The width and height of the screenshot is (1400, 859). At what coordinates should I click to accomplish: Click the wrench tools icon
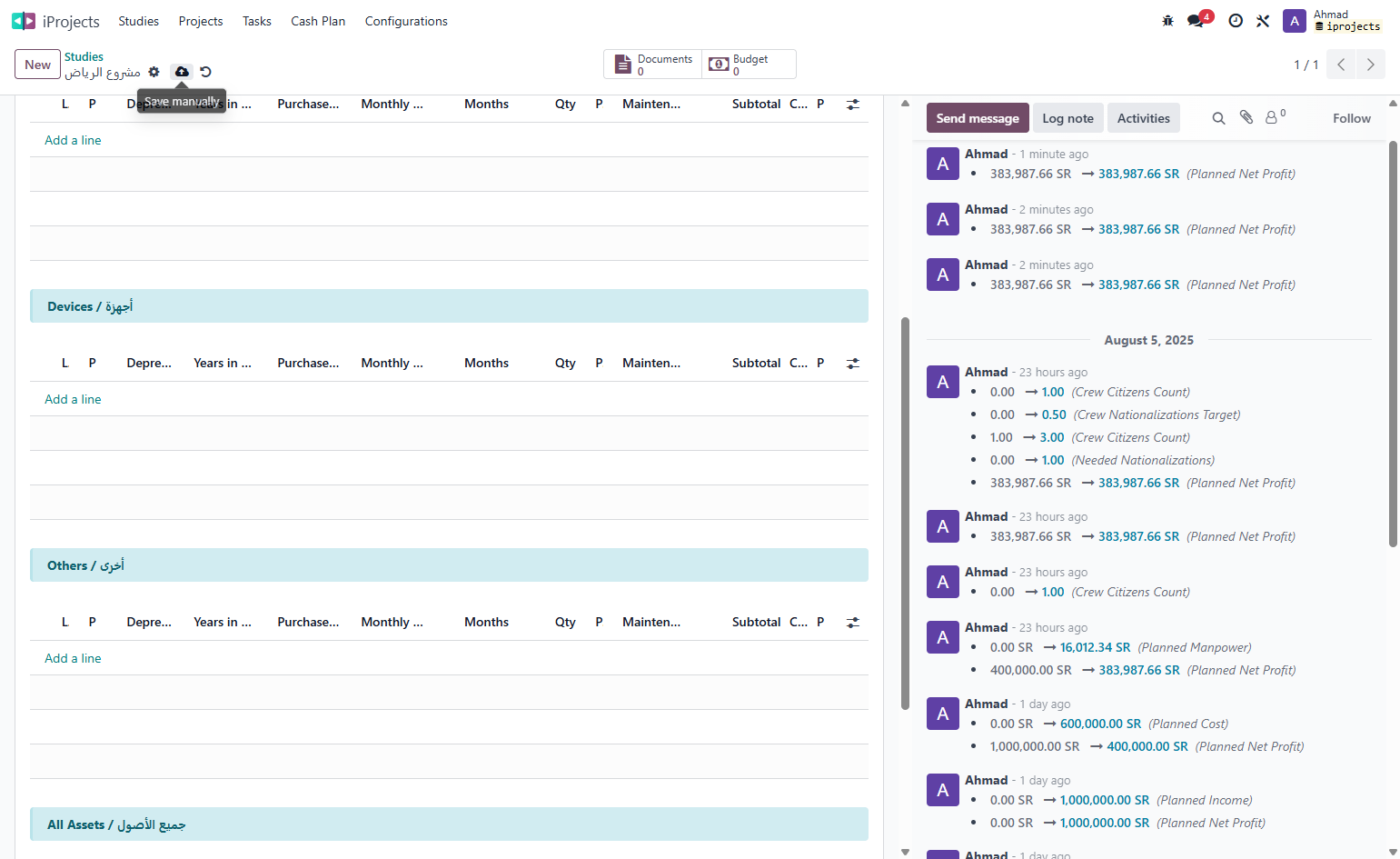pyautogui.click(x=1263, y=21)
